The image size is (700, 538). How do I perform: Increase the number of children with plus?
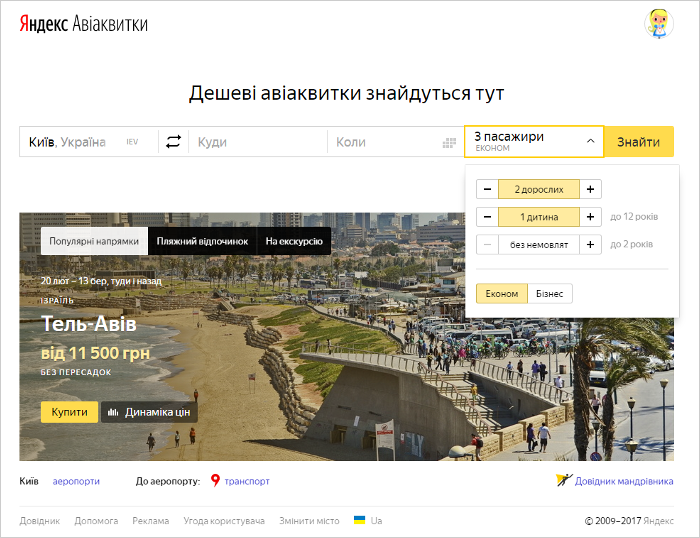590,217
